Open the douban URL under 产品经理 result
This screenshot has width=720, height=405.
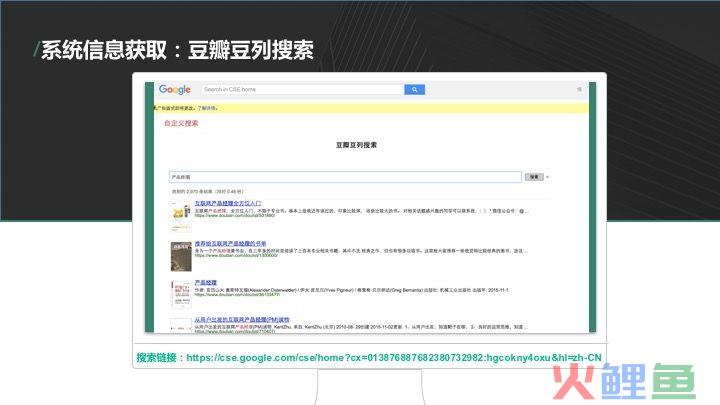237,294
